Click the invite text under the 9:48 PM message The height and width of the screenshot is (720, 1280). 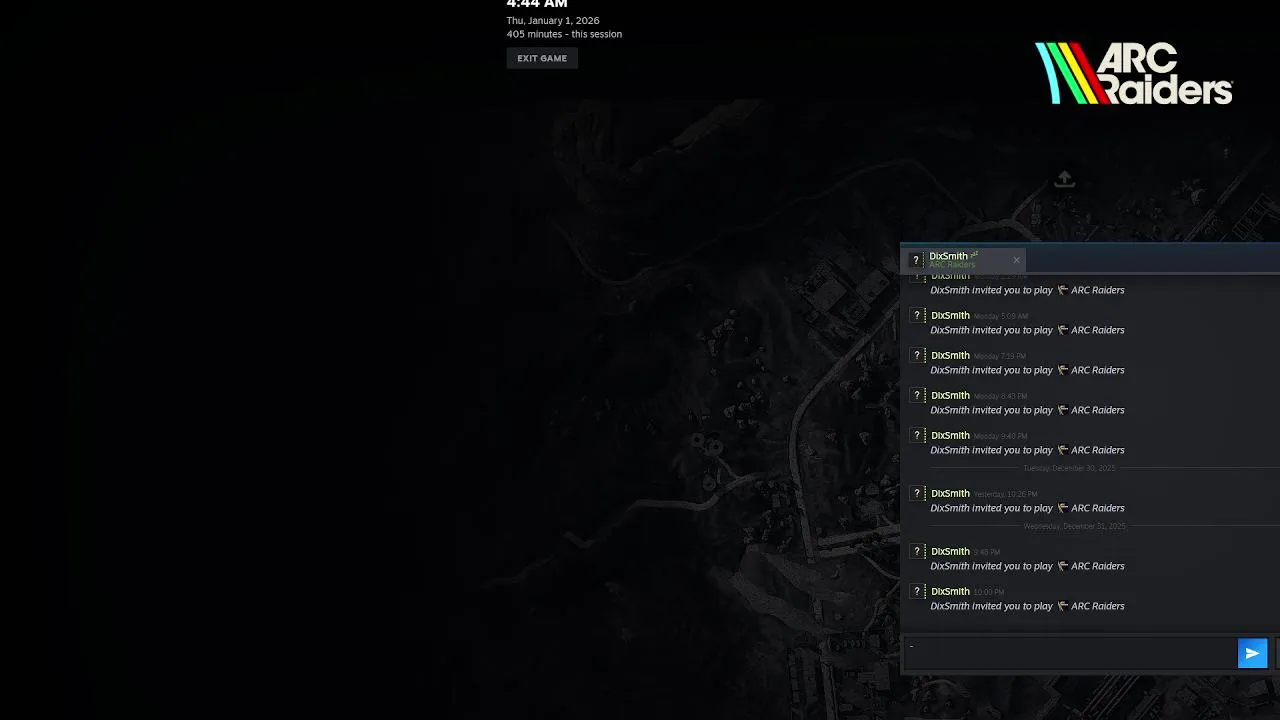click(x=1027, y=566)
